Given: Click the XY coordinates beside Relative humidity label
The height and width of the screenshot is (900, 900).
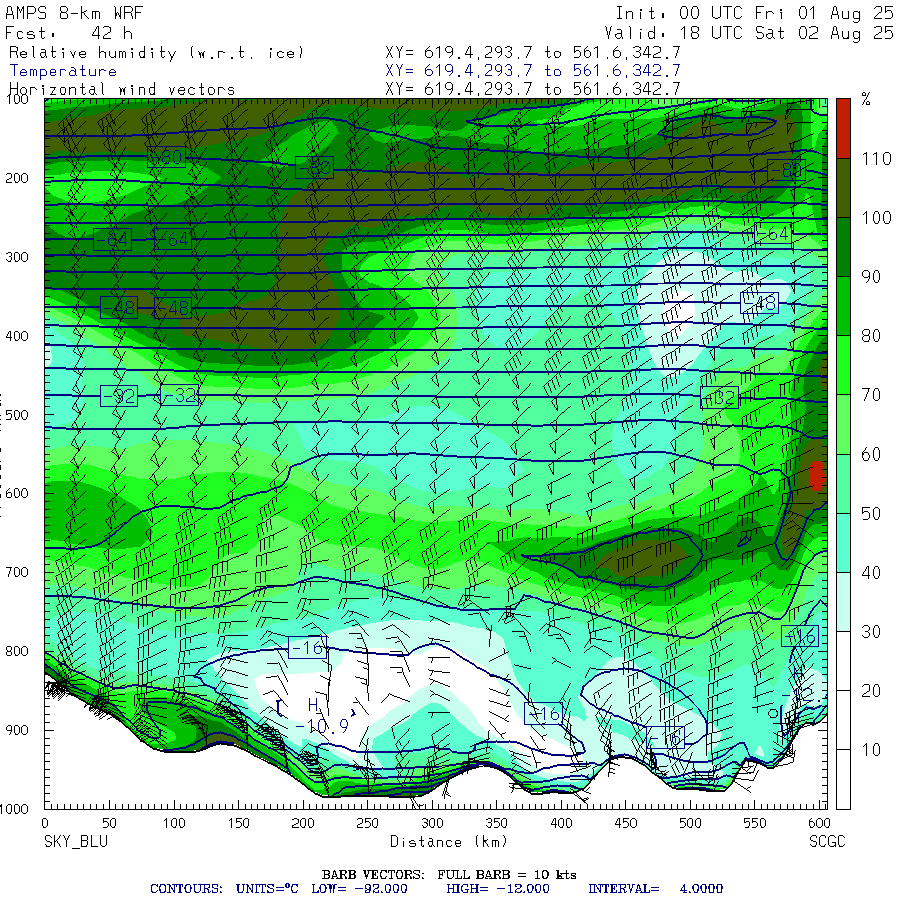Looking at the screenshot, I should click(x=533, y=53).
